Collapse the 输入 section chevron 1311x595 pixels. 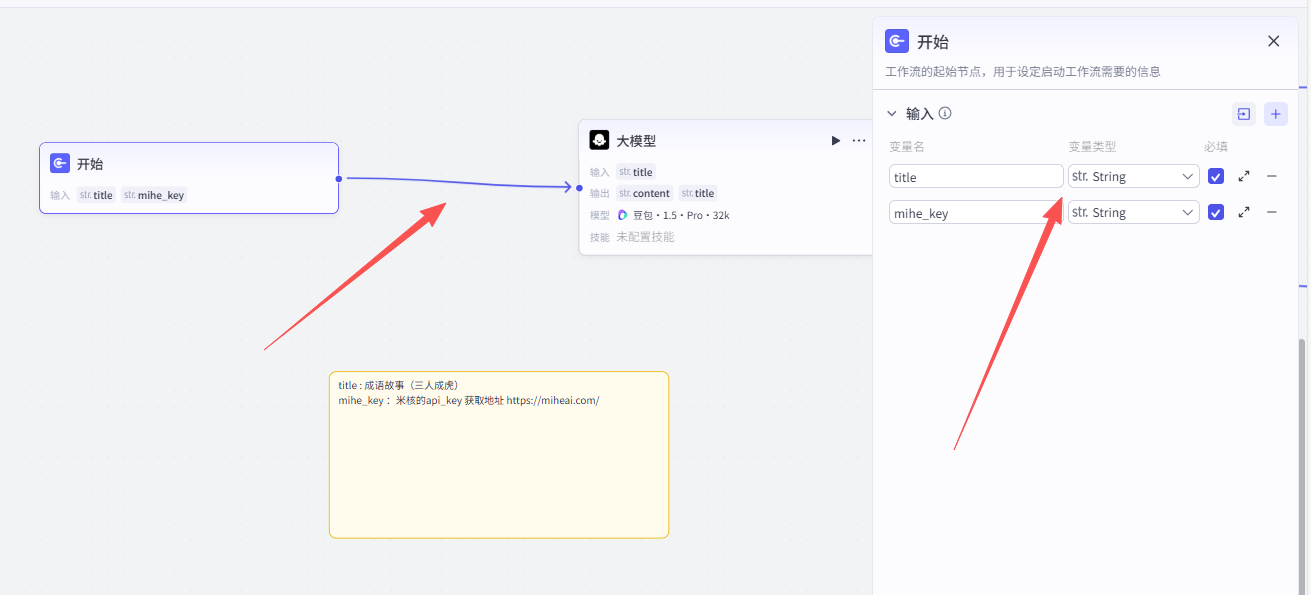[892, 114]
